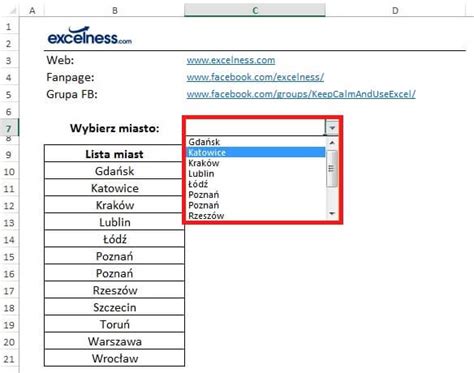Click the 'Web:' label
This screenshot has height=373, width=474.
(60, 60)
